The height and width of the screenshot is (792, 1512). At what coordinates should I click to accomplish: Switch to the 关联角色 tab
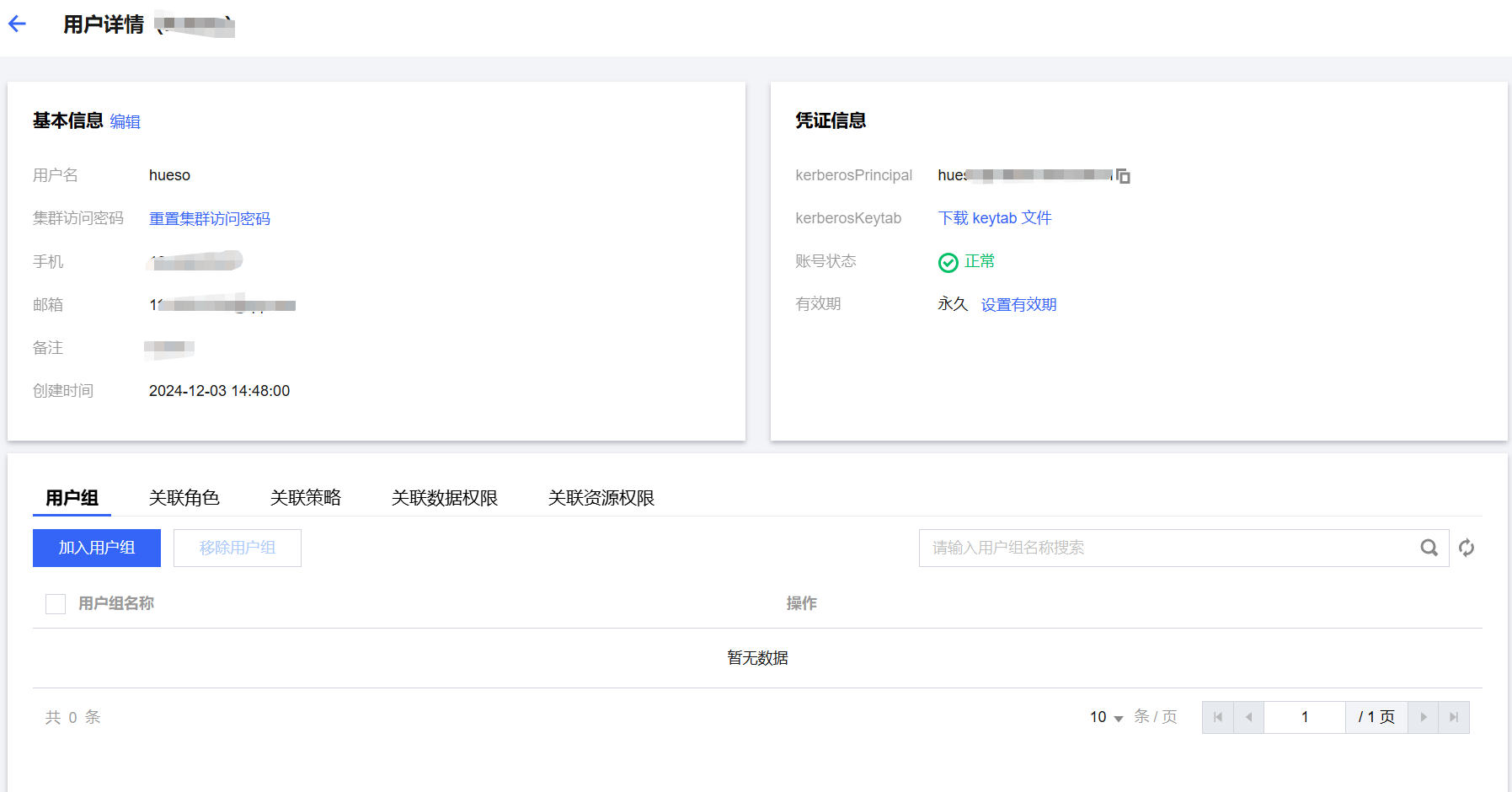point(184,498)
